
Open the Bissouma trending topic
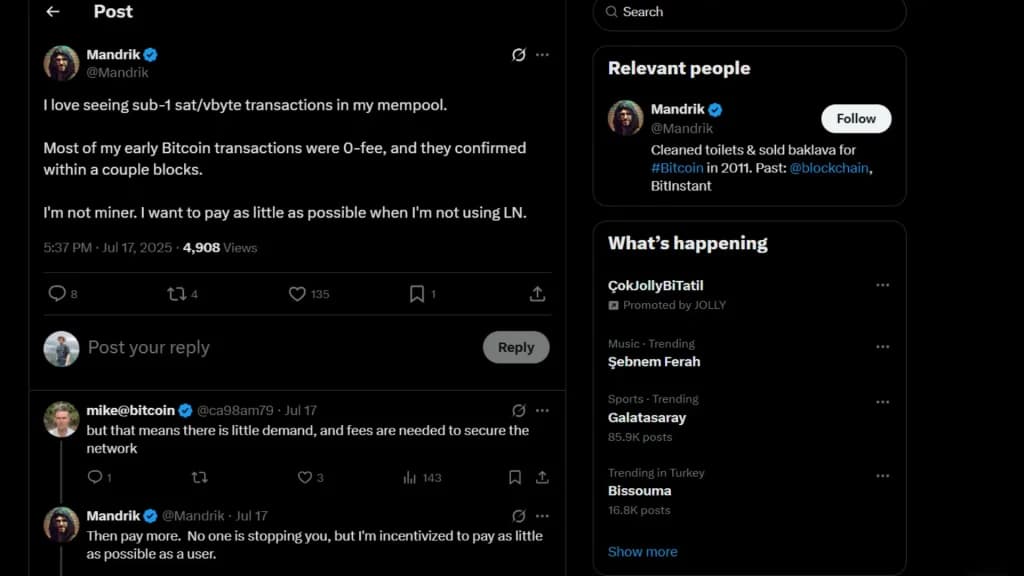639,491
